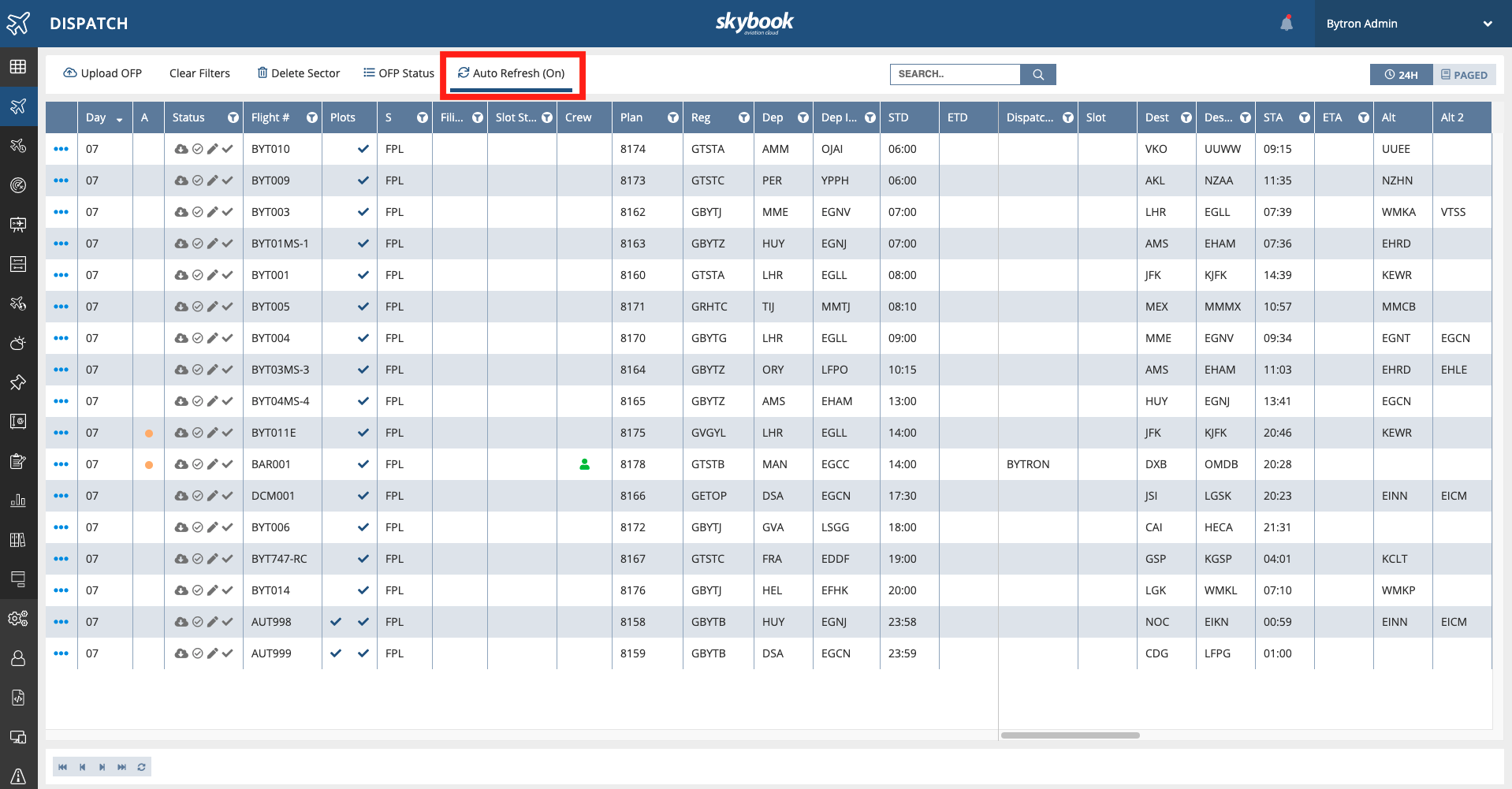Open the library books sidebar icon

click(x=18, y=540)
